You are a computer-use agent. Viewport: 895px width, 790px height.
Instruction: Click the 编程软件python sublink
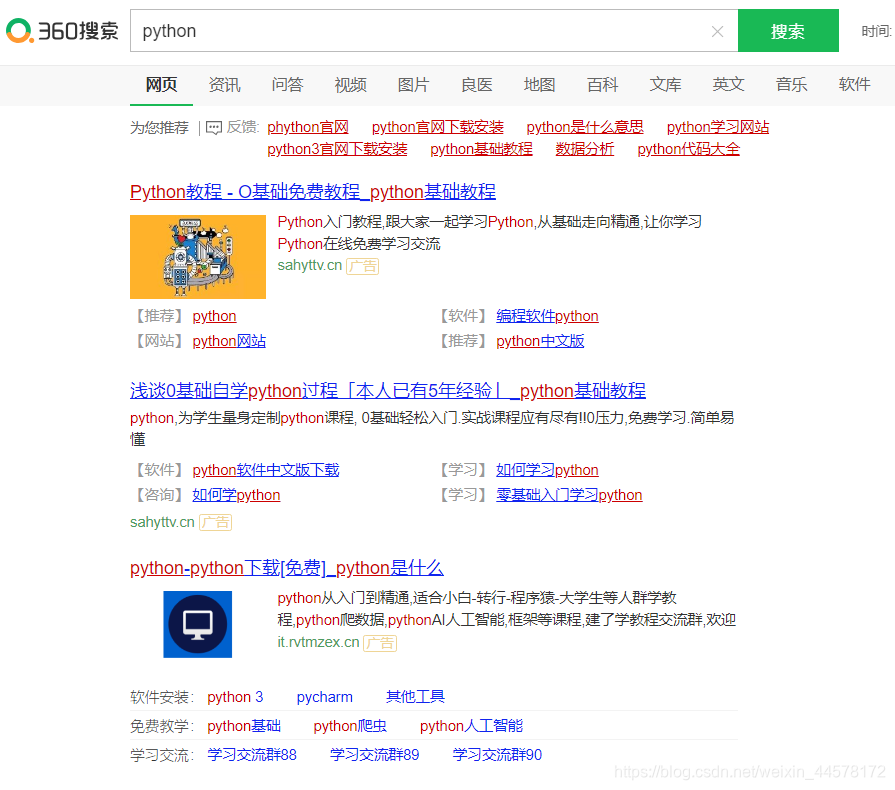(x=547, y=316)
